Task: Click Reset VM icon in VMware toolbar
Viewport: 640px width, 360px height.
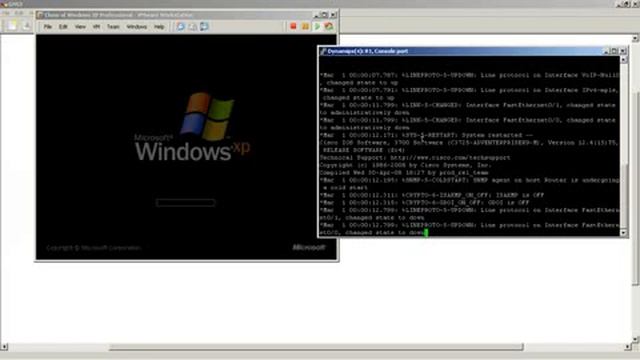Action: coord(329,27)
